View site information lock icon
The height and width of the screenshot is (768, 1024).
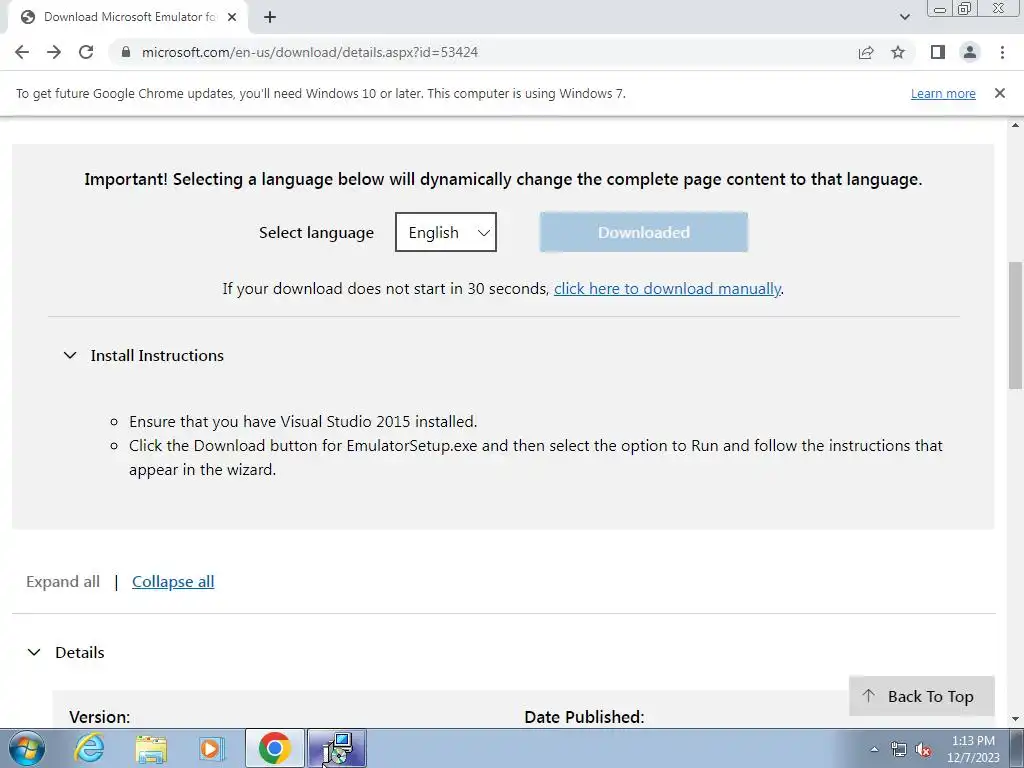tap(126, 52)
